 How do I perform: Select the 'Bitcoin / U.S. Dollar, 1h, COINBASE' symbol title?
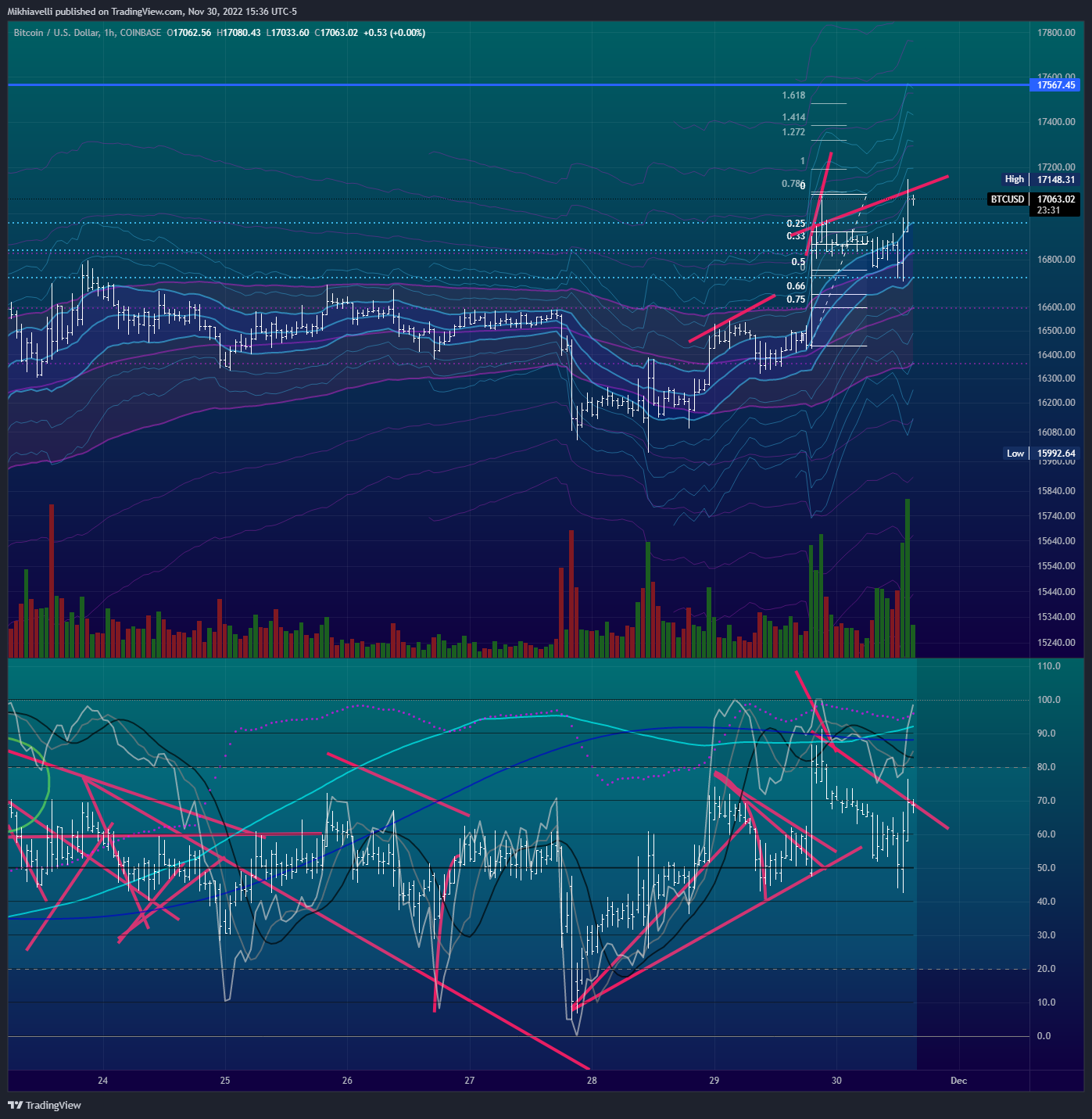88,33
